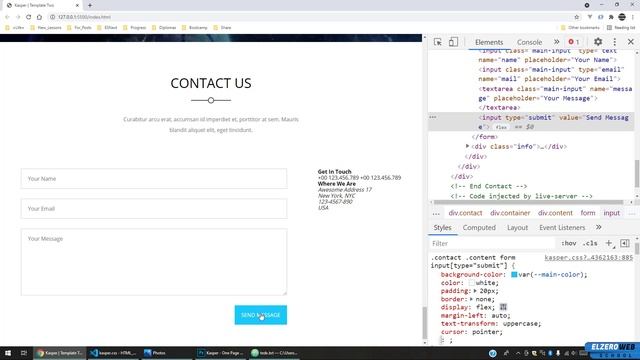Go to browser home page

tap(39, 17)
